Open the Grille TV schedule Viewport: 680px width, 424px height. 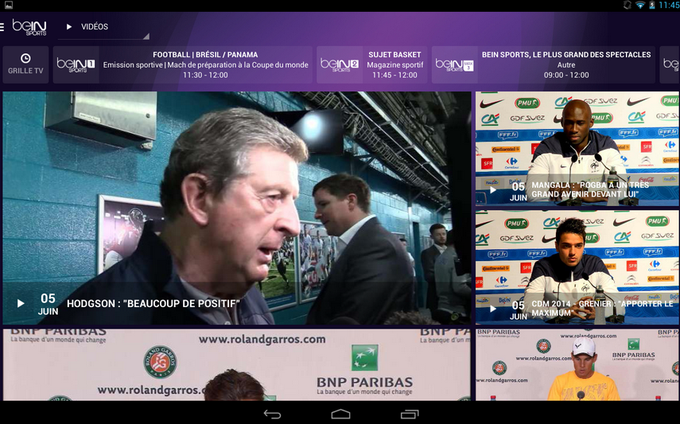click(26, 65)
